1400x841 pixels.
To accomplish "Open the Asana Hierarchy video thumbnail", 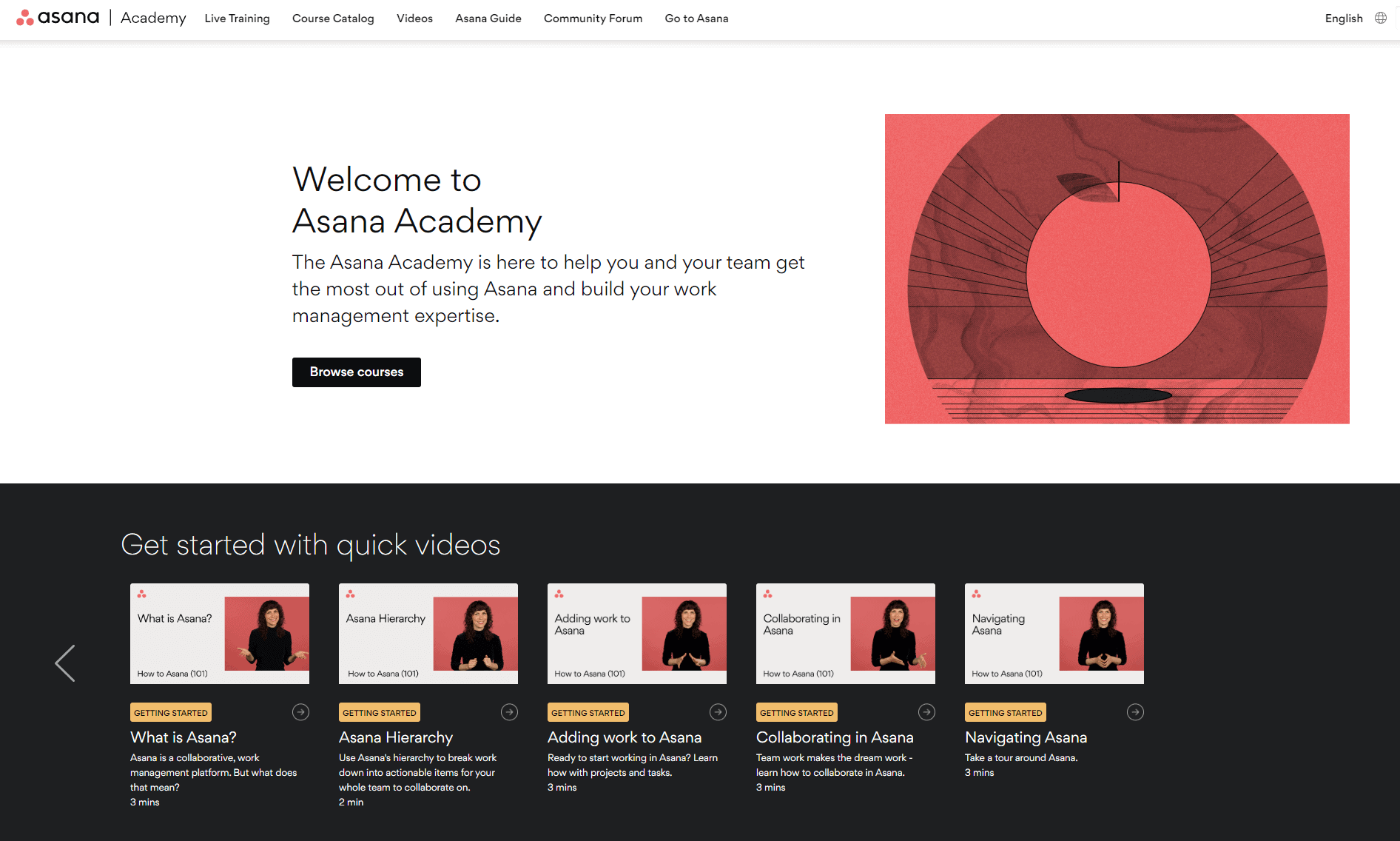I will click(x=428, y=634).
